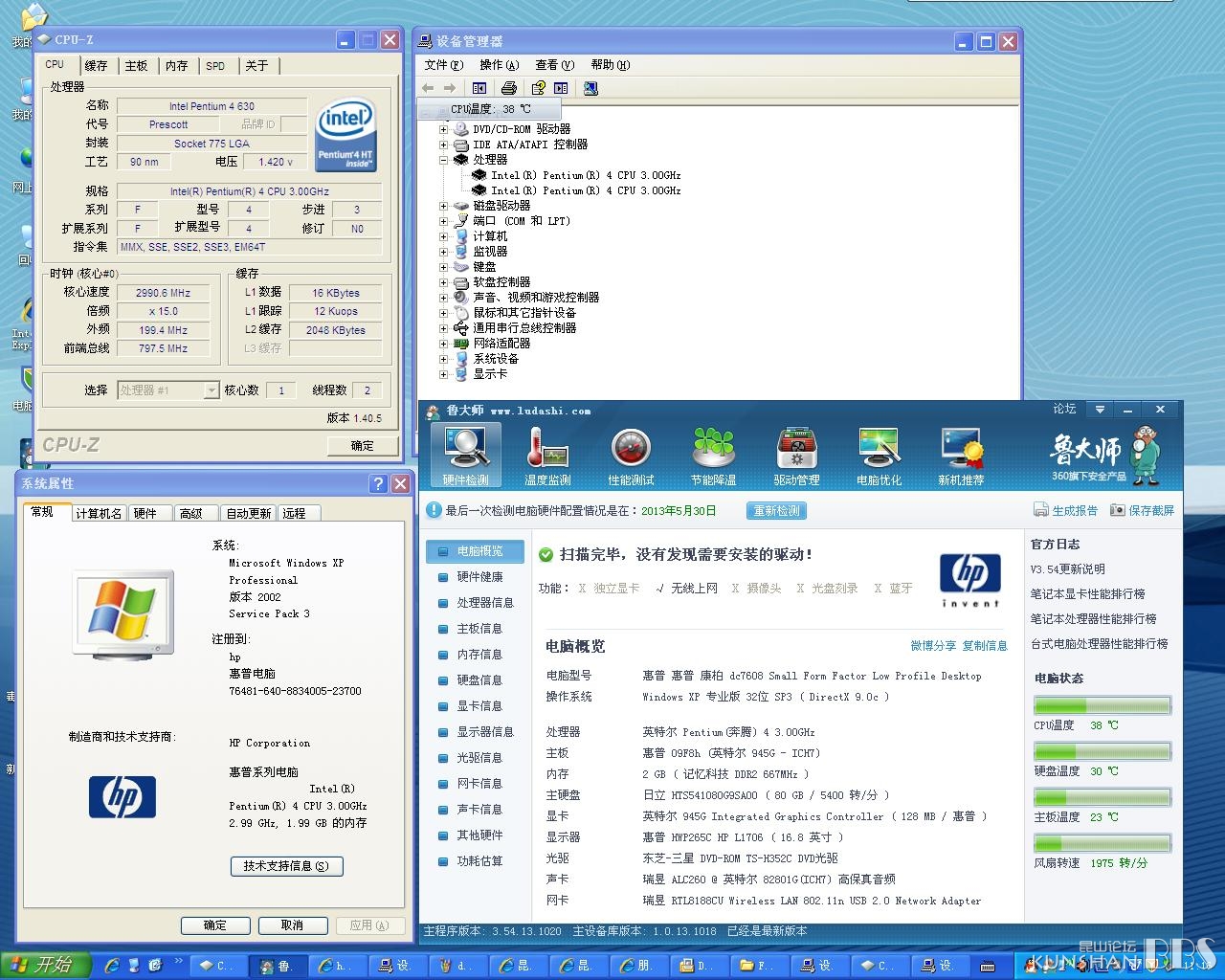Open 电脑优化 PC optimization in Ludashi
Viewport: 1225px width, 980px height.
tap(879, 456)
